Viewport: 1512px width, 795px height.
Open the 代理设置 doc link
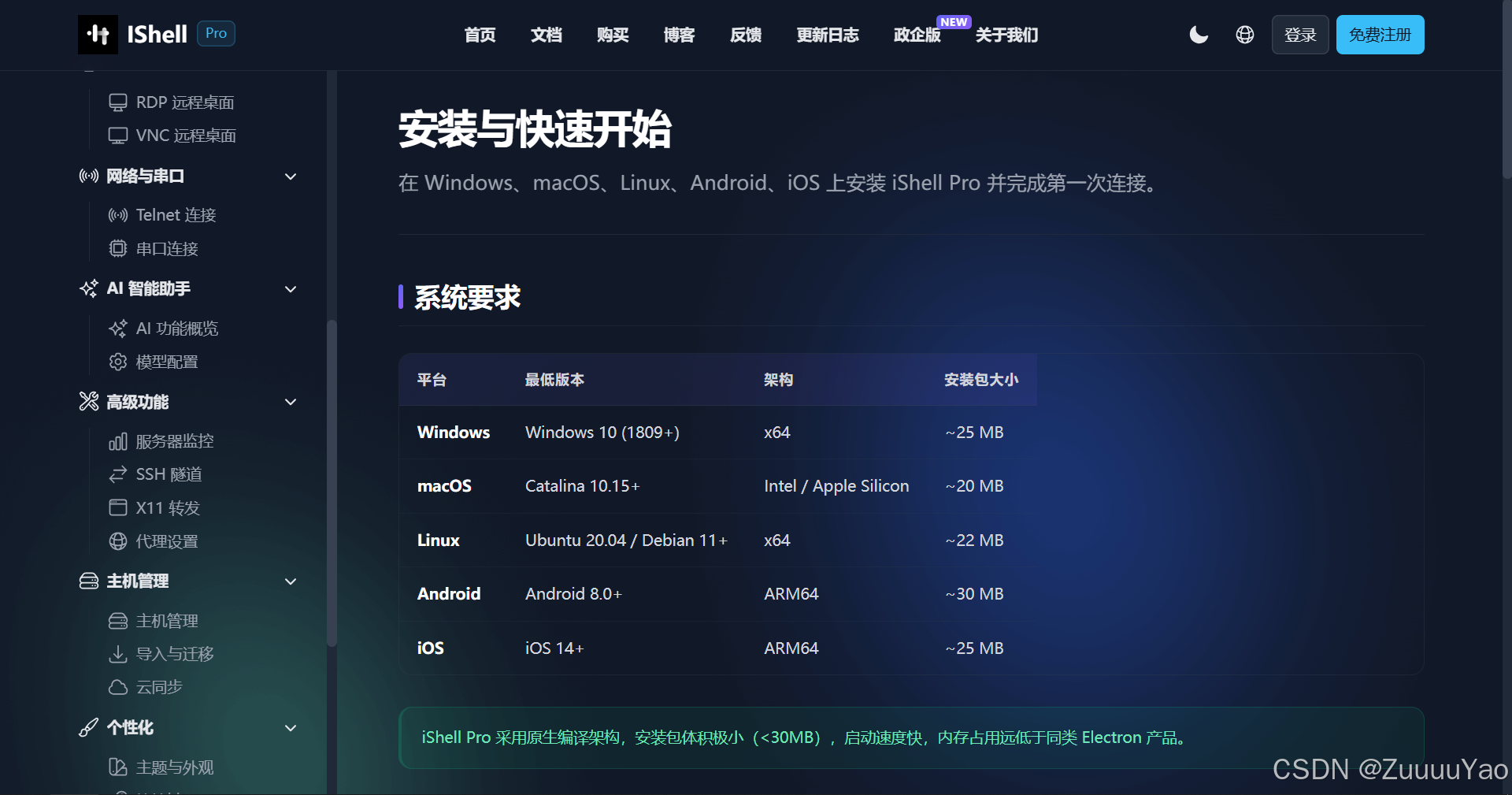pyautogui.click(x=167, y=541)
